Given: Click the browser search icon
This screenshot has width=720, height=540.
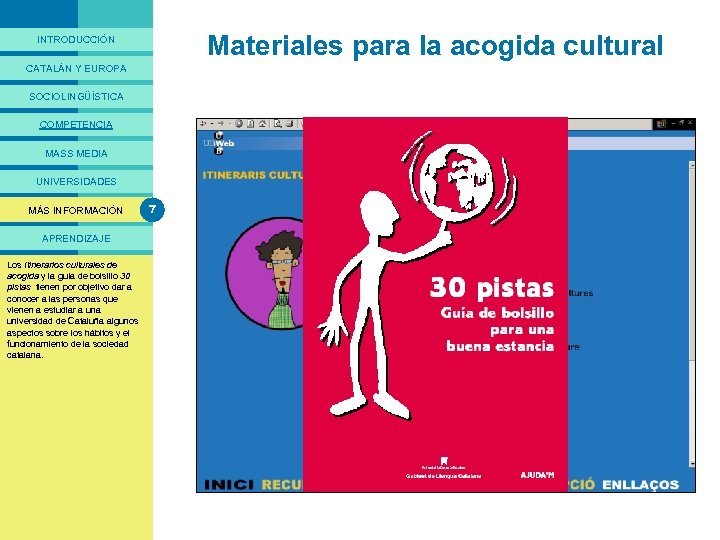Looking at the screenshot, I should [278, 124].
